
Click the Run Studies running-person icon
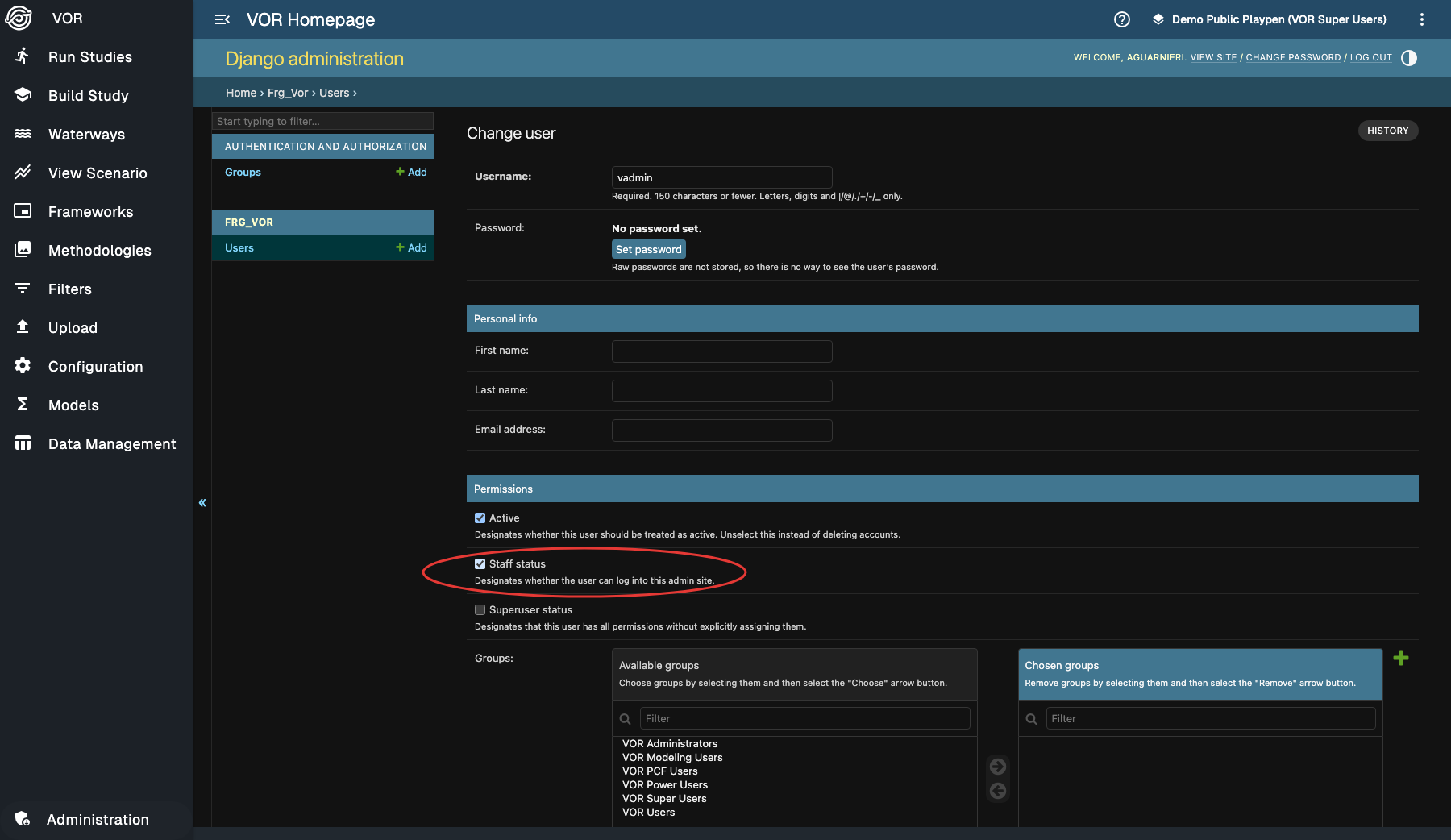point(23,56)
